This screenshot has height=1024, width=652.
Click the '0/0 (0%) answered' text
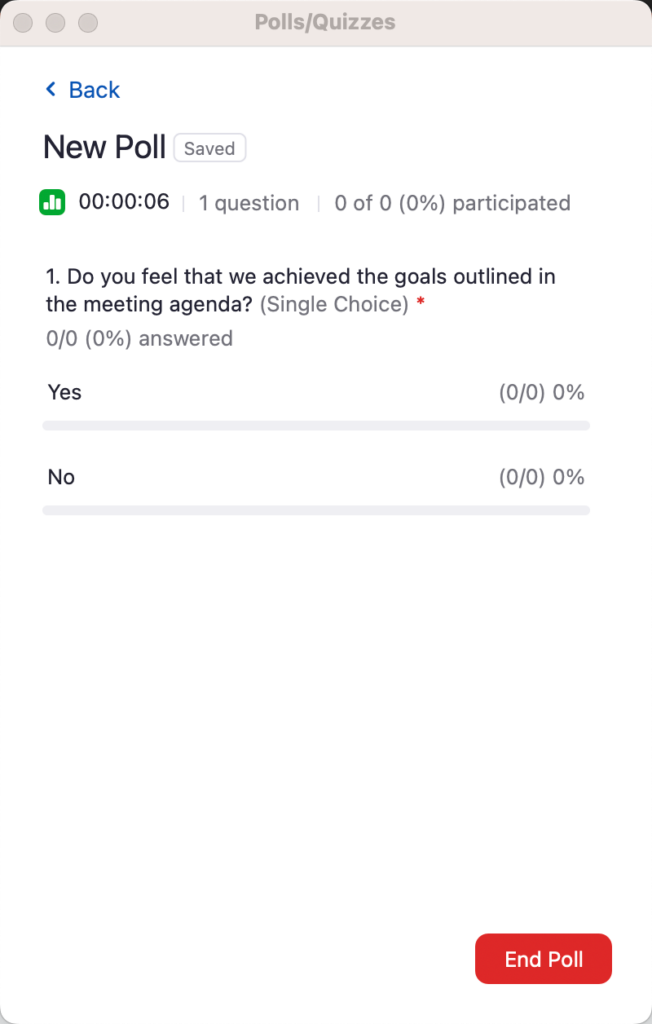[138, 338]
